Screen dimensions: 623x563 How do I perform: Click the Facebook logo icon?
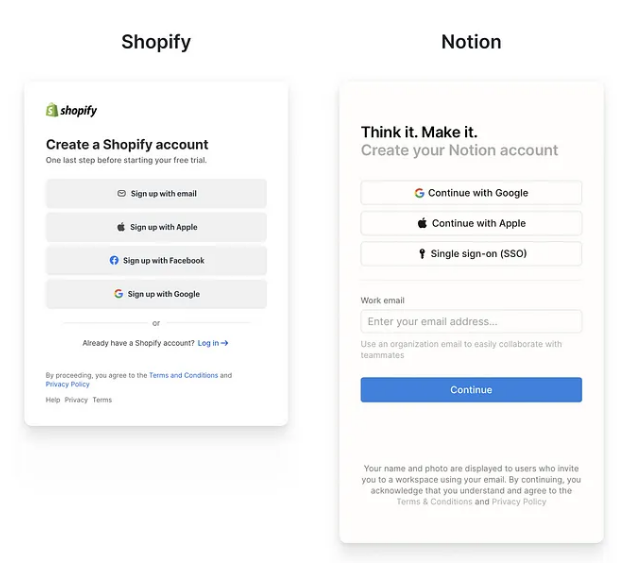click(x=114, y=260)
